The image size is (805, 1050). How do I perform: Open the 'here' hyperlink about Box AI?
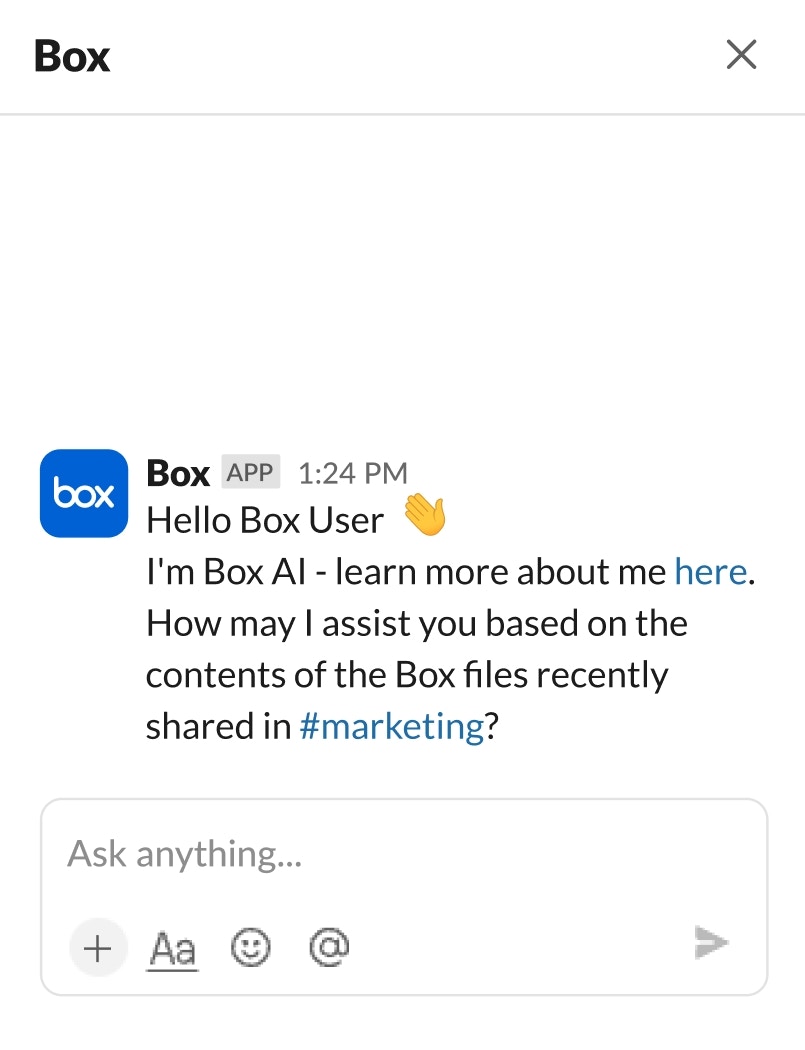click(x=710, y=571)
